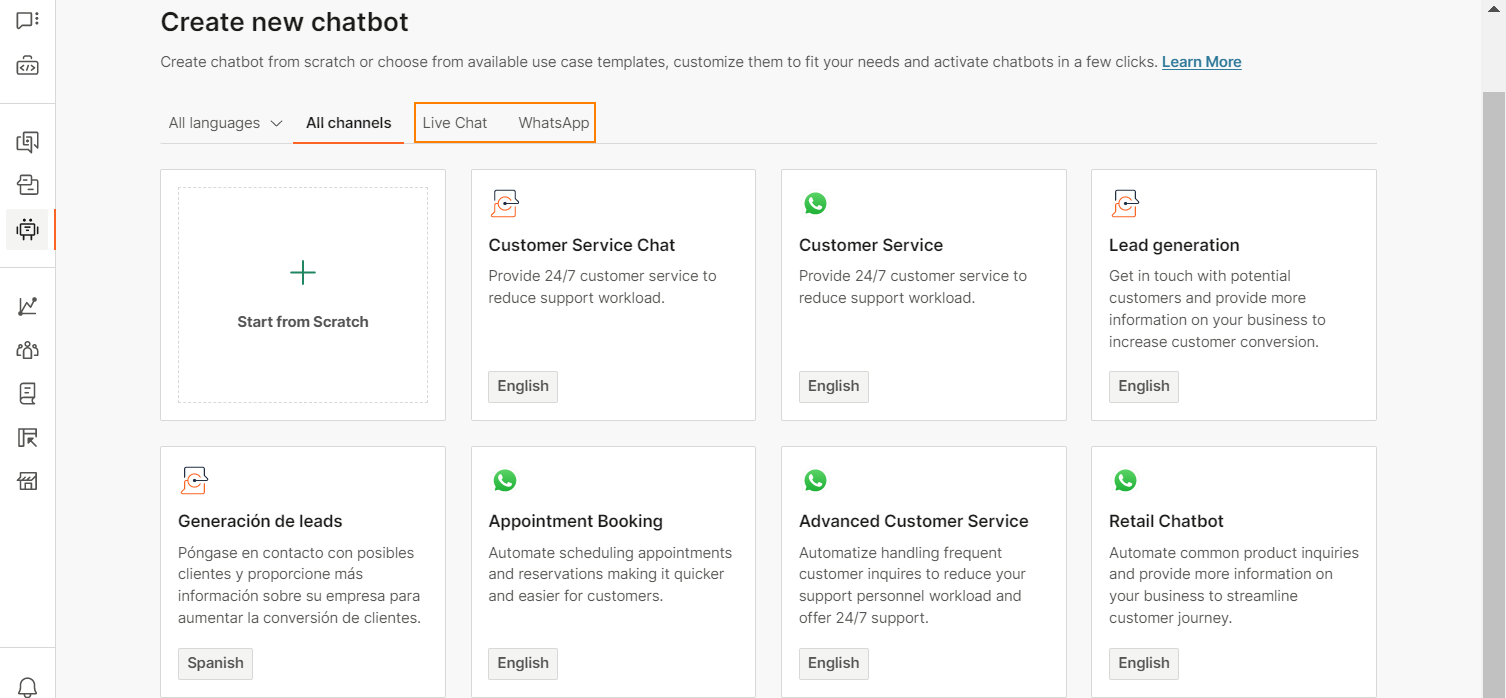Select the All channels tab
Image resolution: width=1506 pixels, height=698 pixels.
pyautogui.click(x=348, y=123)
